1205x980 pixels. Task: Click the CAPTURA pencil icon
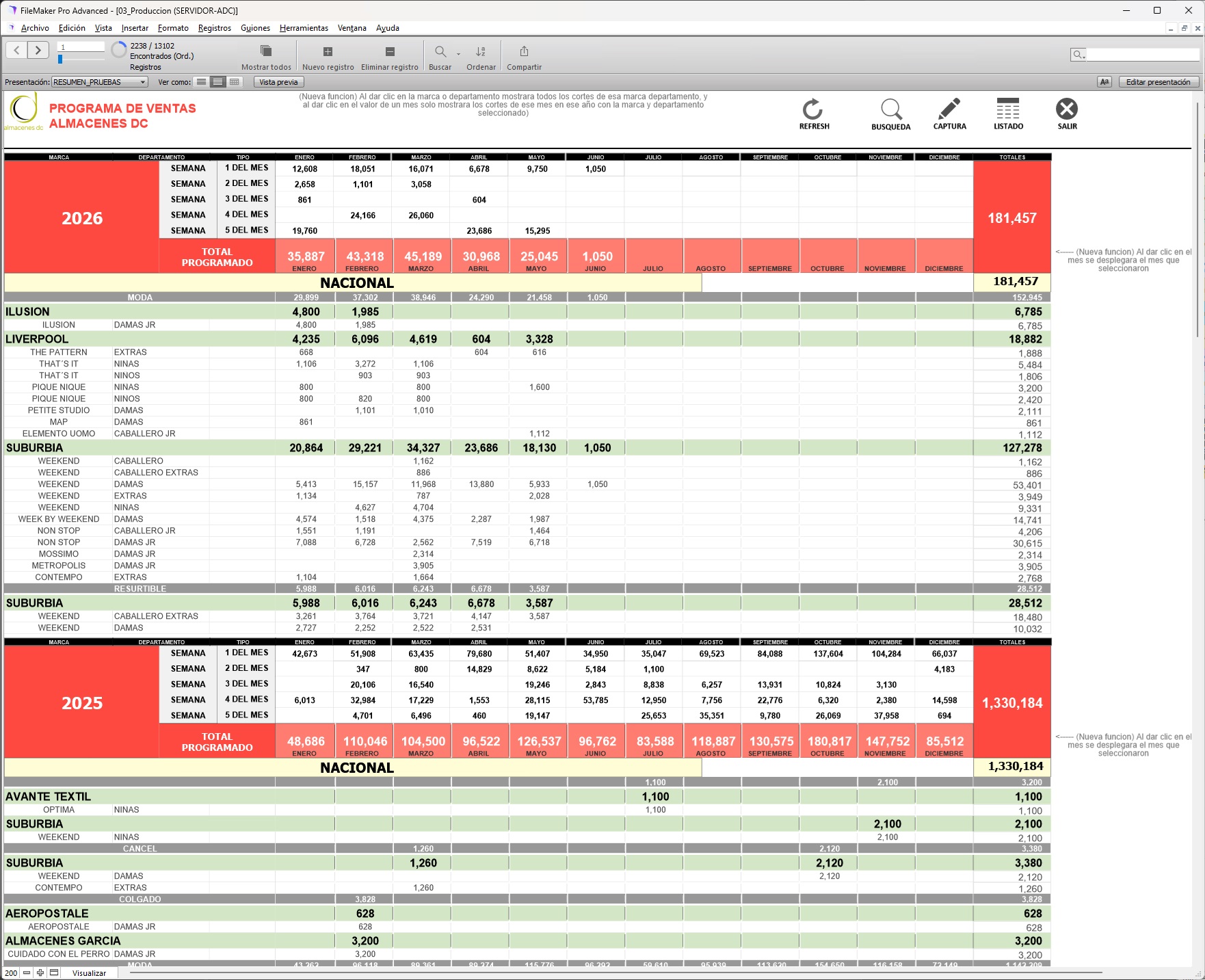[x=949, y=111]
